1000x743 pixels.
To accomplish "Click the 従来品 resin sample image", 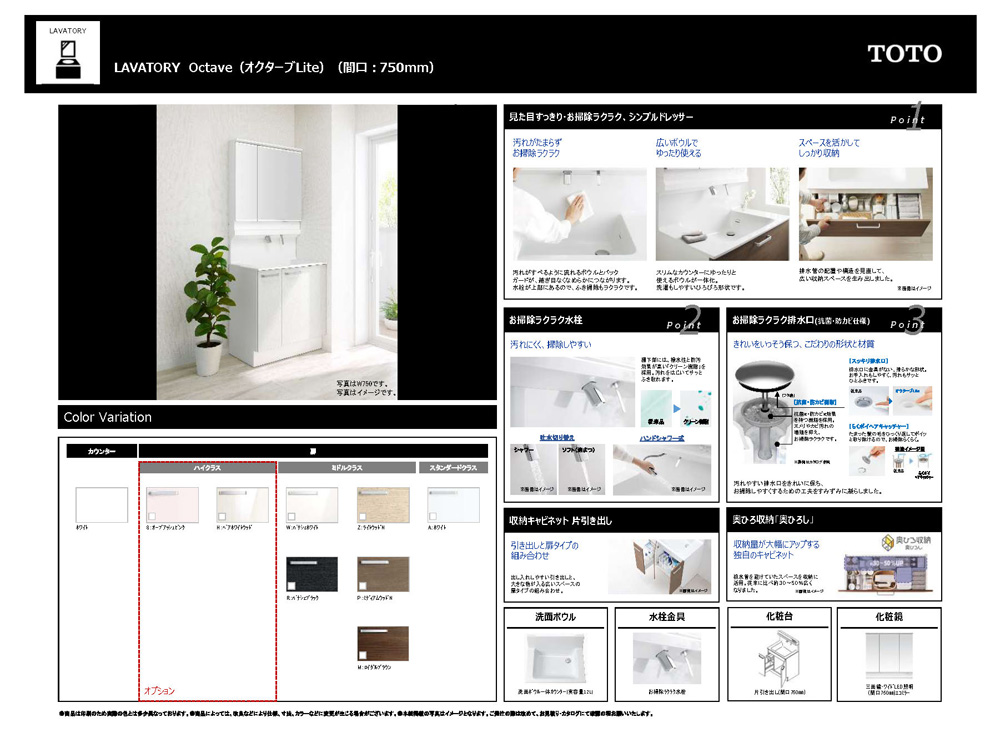I will (656, 409).
